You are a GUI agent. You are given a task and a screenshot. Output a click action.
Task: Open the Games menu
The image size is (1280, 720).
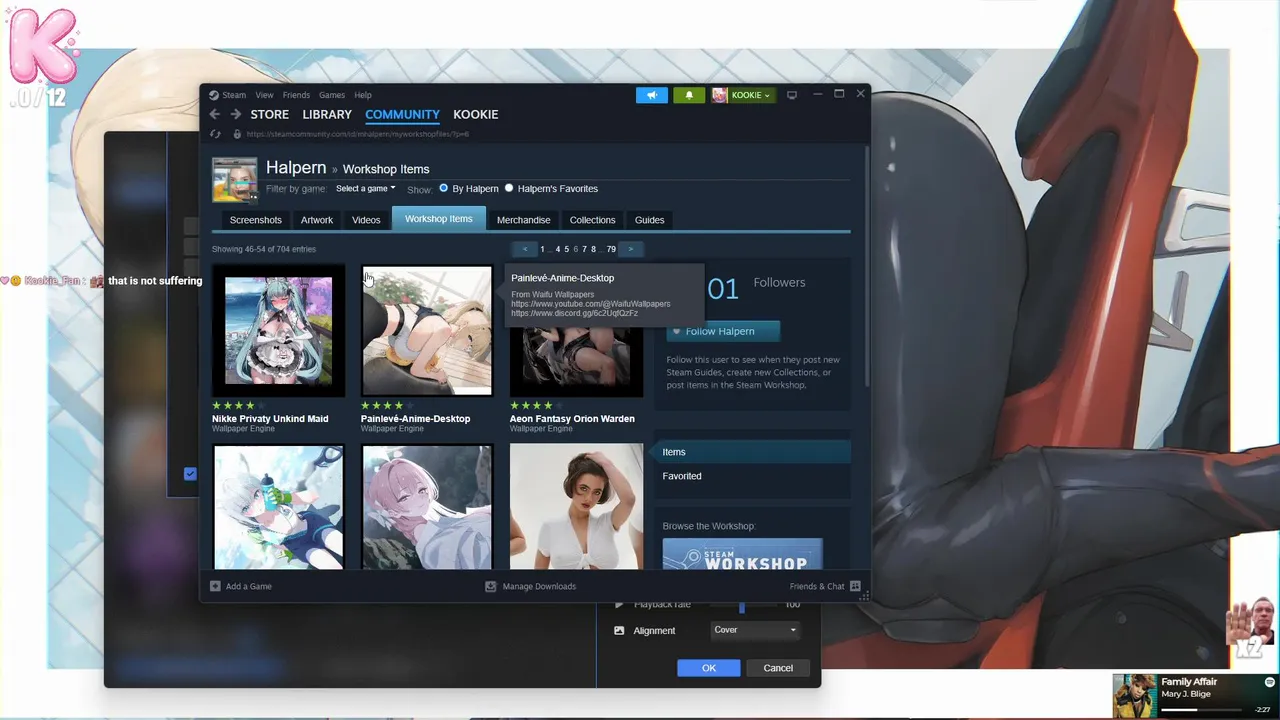click(332, 95)
